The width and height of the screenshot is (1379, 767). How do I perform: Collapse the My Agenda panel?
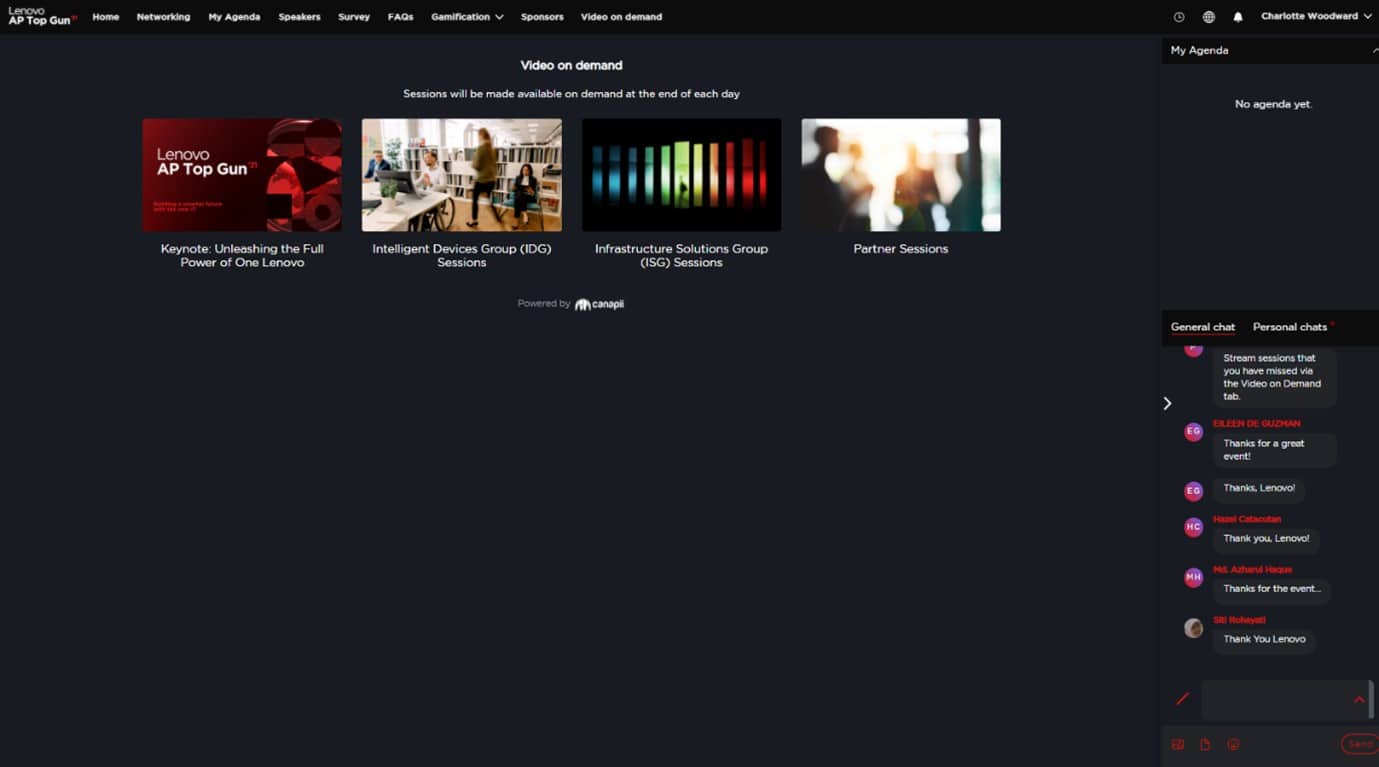(1375, 50)
